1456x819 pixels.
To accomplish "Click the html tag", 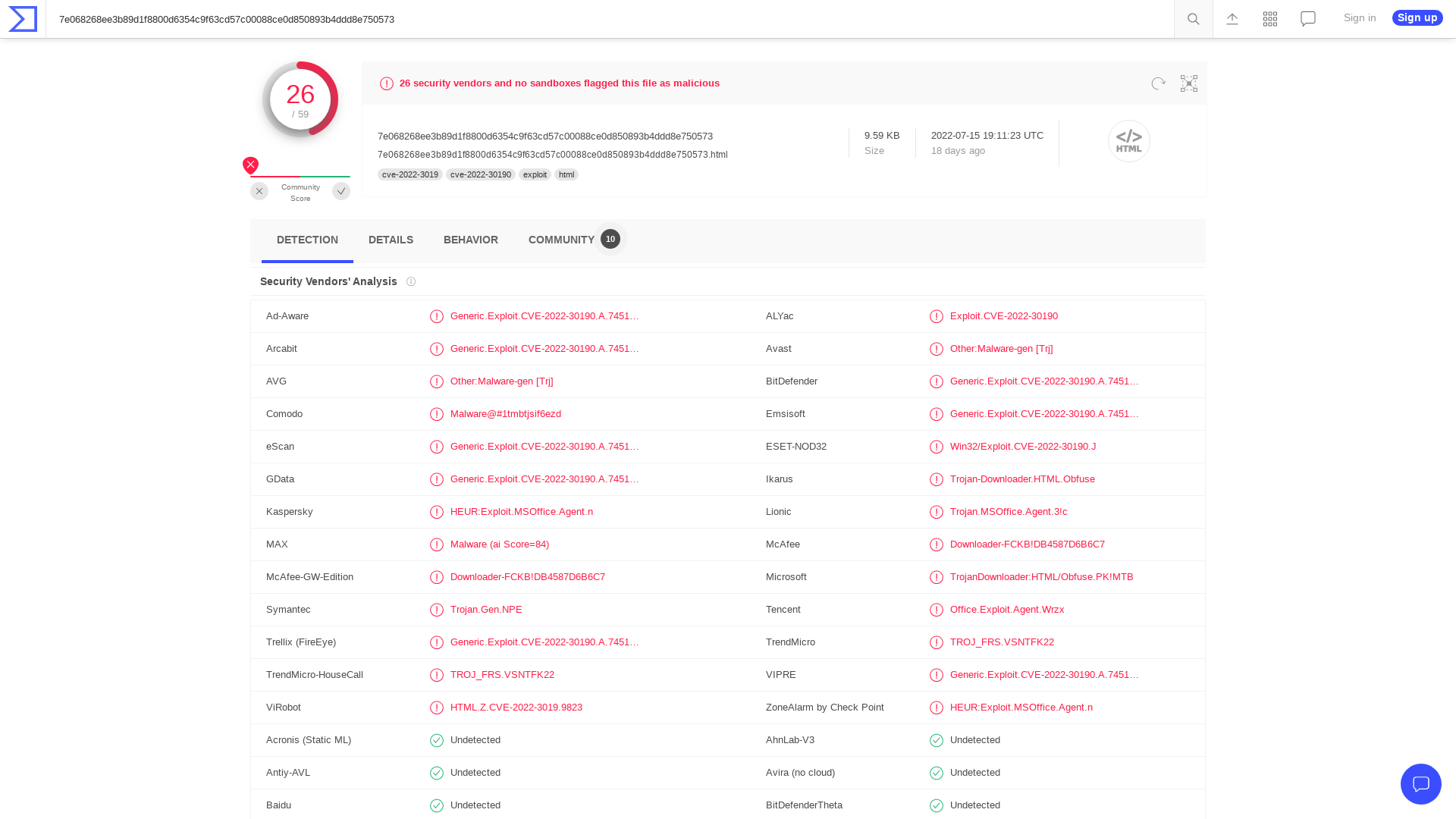I will tap(566, 174).
